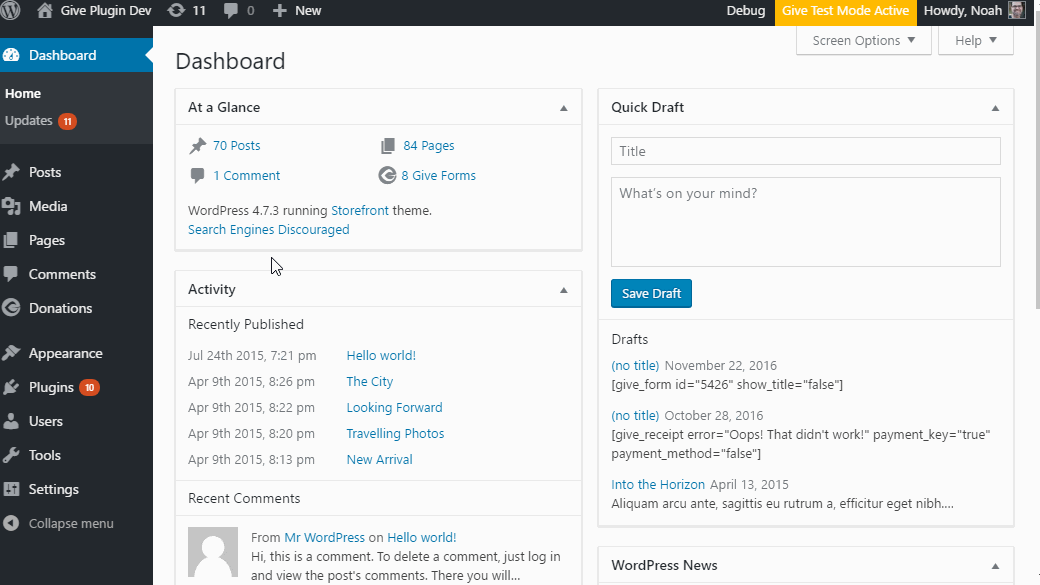Click the home icon beside Give Plugin Dev

click(x=44, y=11)
